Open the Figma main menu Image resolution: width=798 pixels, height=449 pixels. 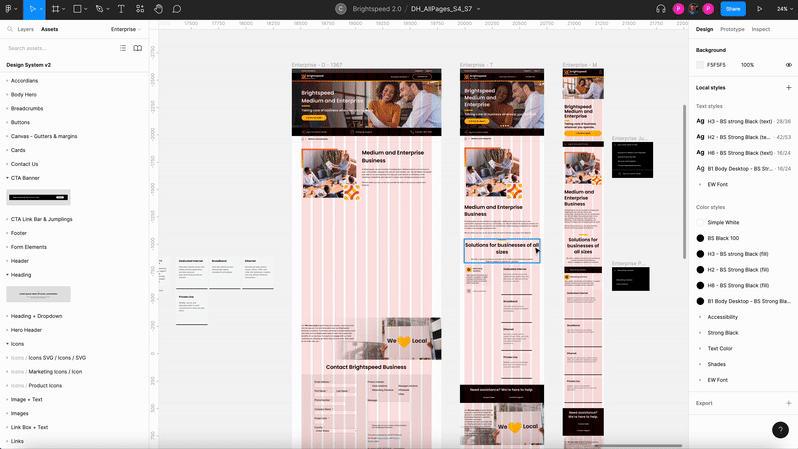pos(8,9)
